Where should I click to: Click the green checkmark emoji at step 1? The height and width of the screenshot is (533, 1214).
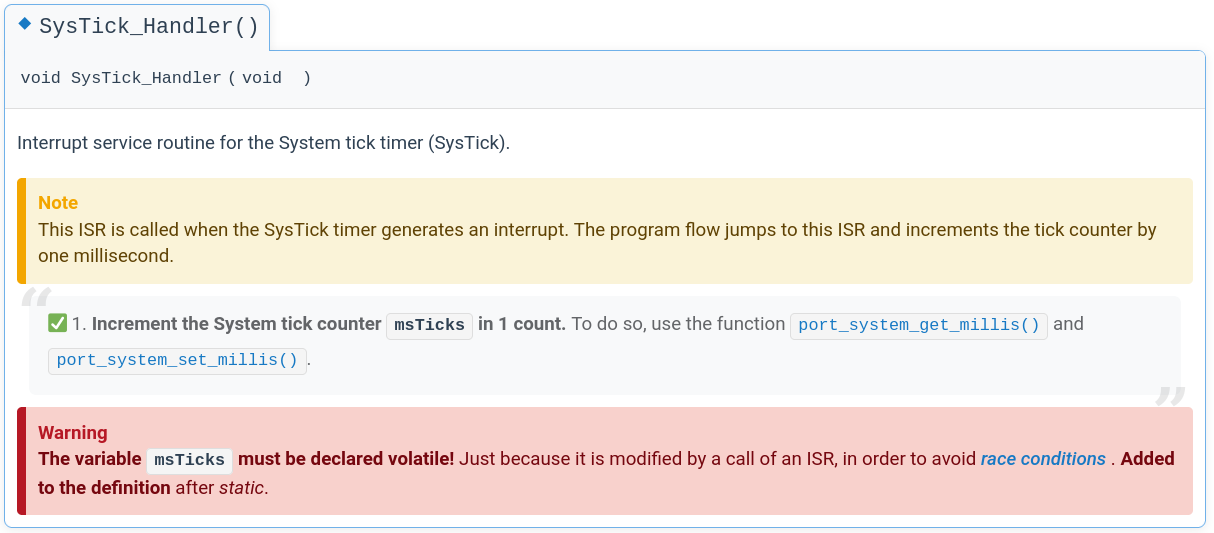[x=57, y=324]
